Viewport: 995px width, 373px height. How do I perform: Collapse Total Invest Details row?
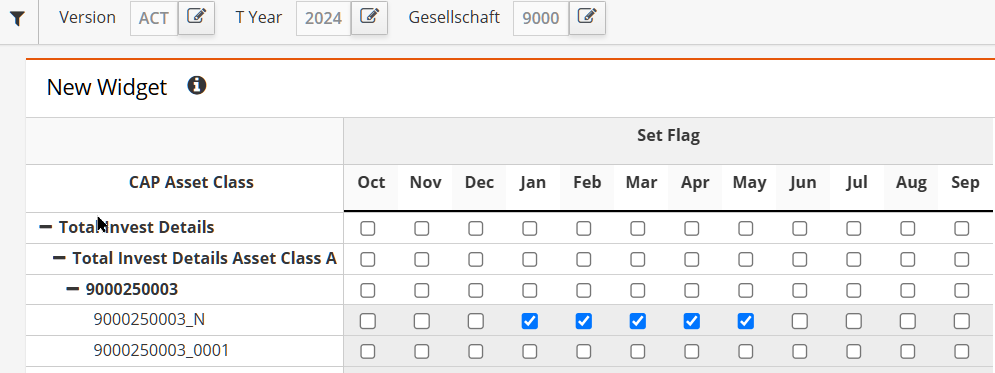pos(46,227)
